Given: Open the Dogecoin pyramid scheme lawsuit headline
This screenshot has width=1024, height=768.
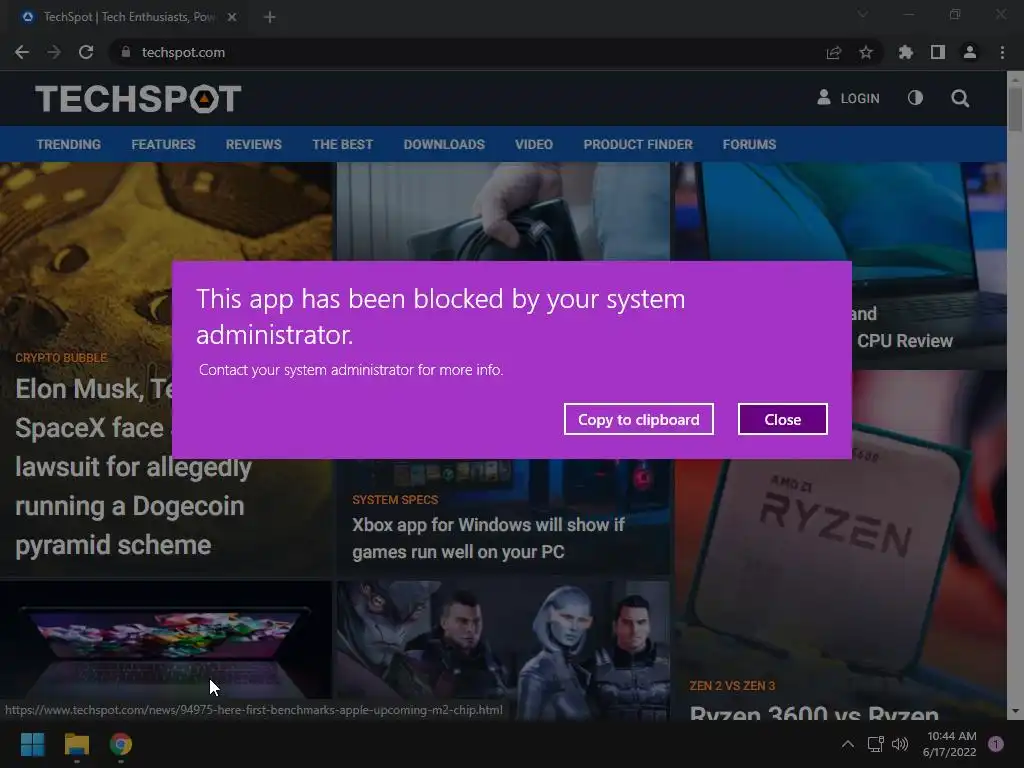Looking at the screenshot, I should (x=133, y=467).
